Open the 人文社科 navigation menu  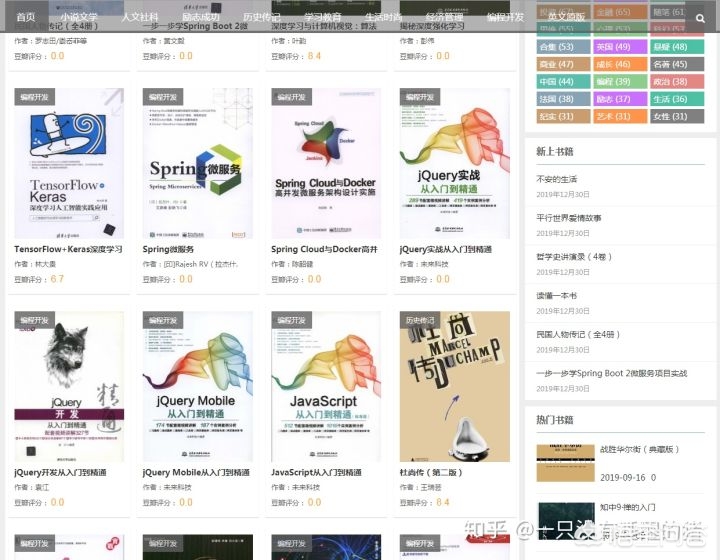(x=140, y=17)
